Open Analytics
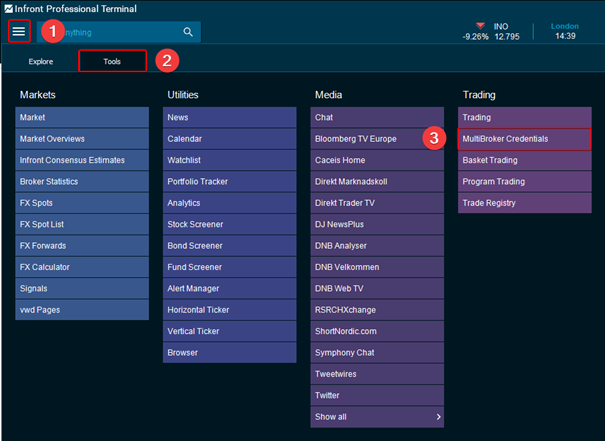 230,203
